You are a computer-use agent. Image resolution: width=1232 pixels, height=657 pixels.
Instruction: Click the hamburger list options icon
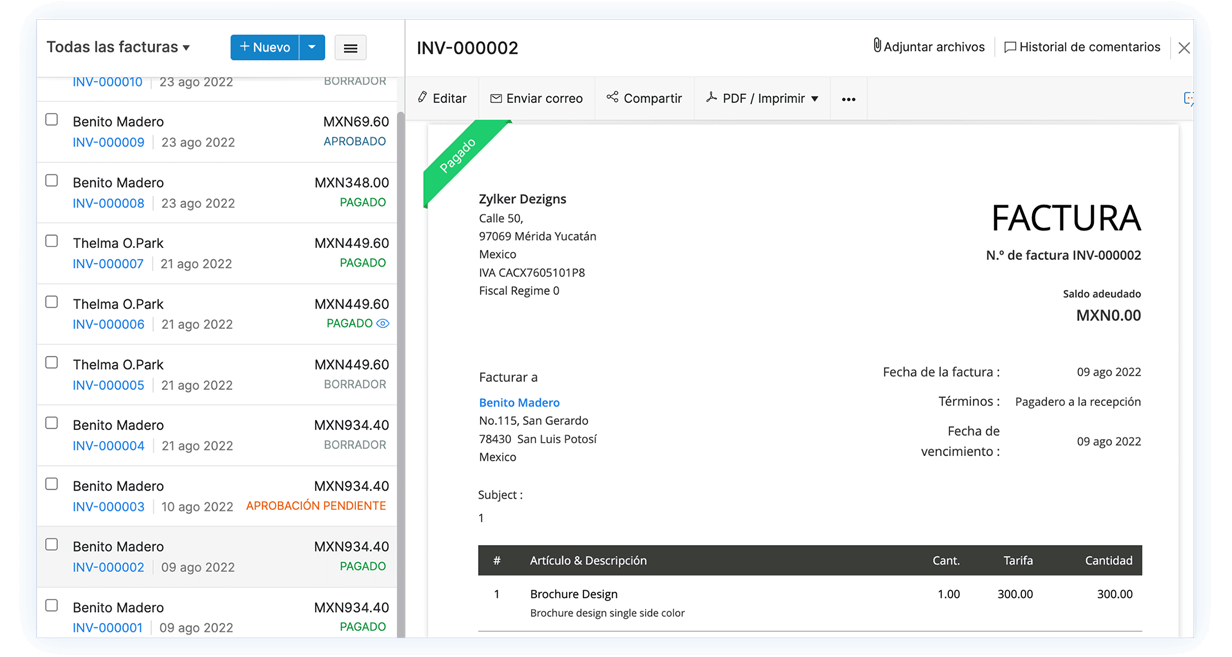coord(350,48)
